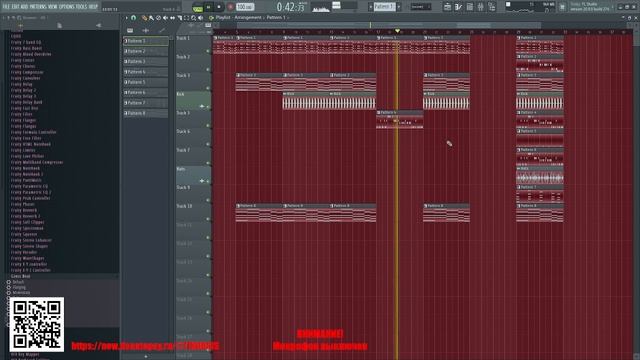The image size is (640, 360).
Task: Show automation clips in the picker panel
Action: click(x=162, y=30)
